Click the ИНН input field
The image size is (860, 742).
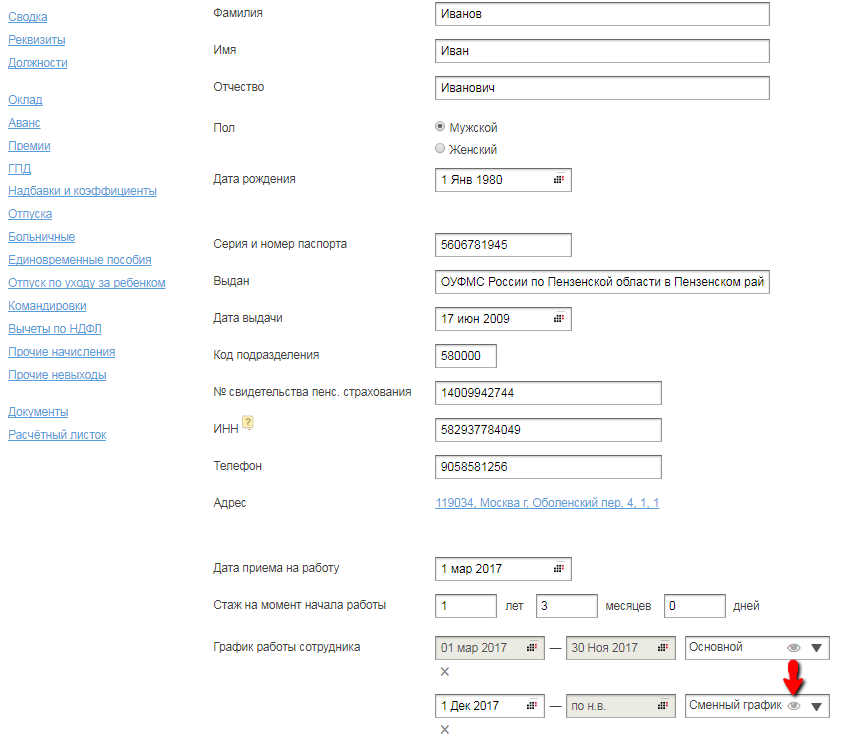coord(548,430)
